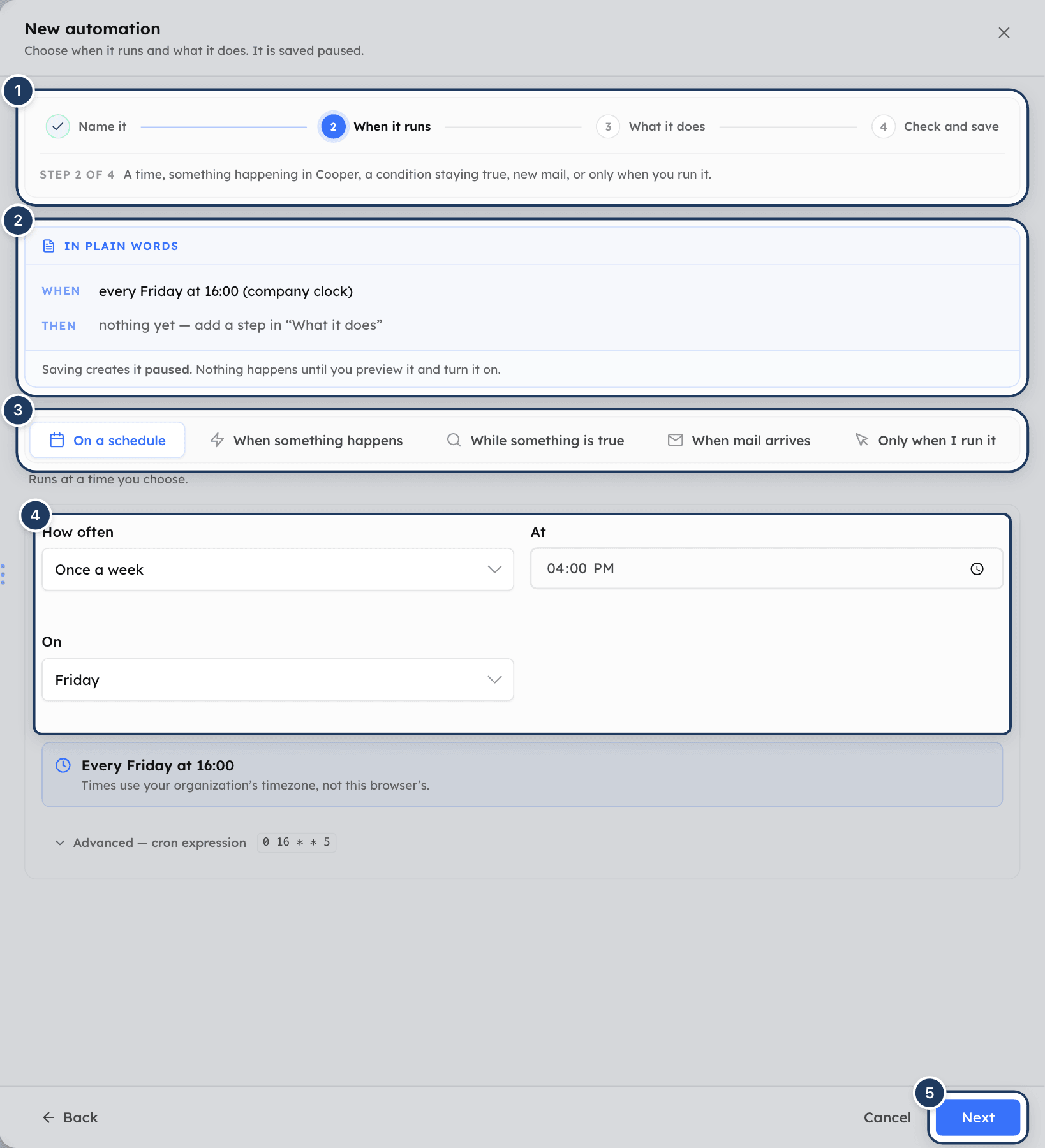
Task: Click the back arrow icon
Action: click(x=48, y=1117)
